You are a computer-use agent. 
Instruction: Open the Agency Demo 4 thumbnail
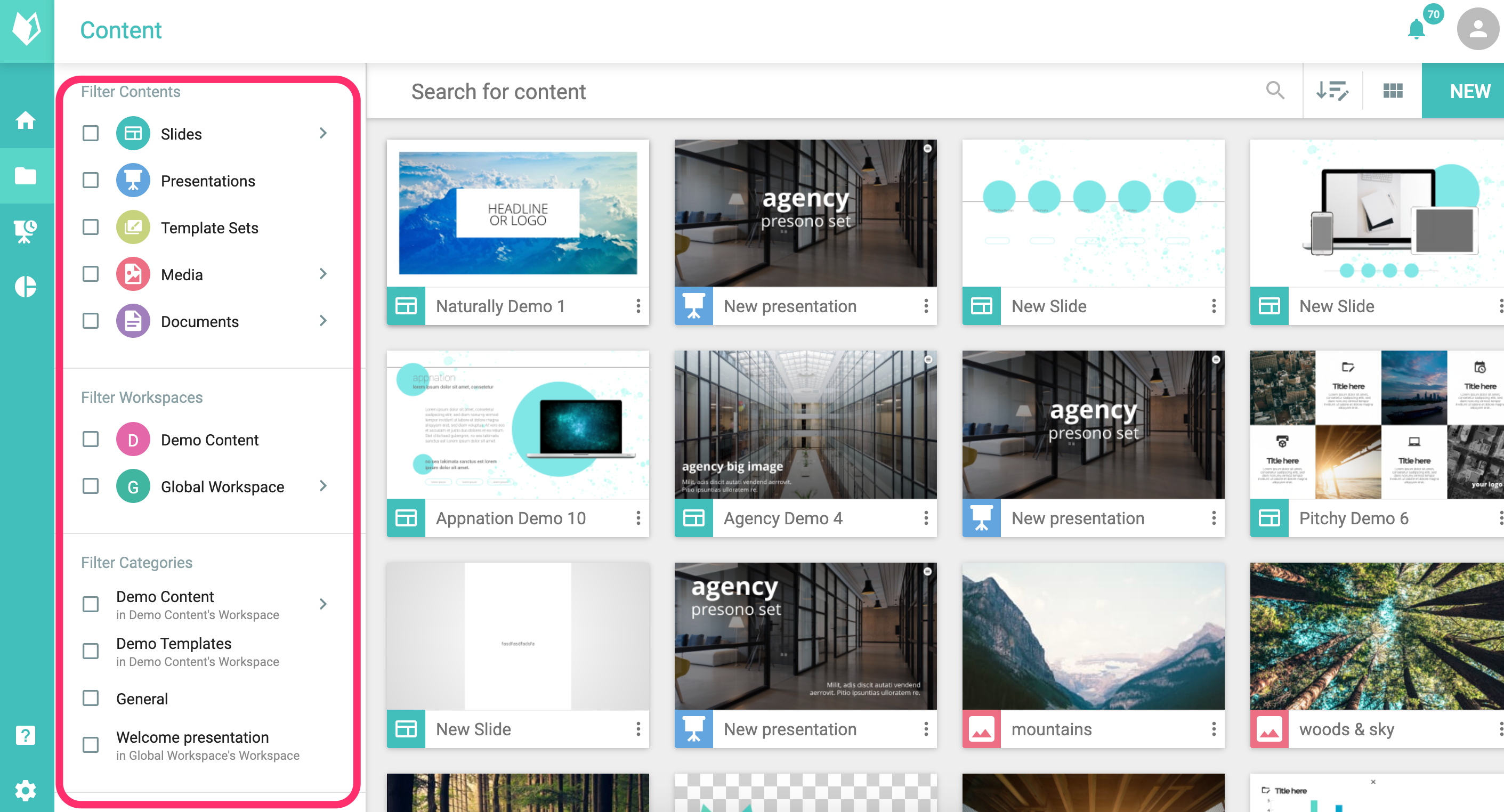point(806,425)
